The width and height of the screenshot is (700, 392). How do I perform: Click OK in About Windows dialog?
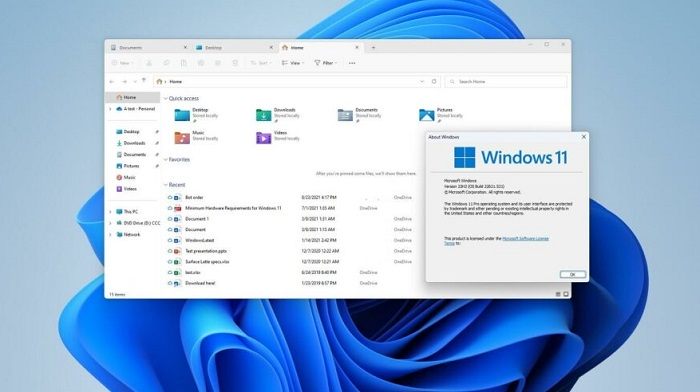point(573,275)
